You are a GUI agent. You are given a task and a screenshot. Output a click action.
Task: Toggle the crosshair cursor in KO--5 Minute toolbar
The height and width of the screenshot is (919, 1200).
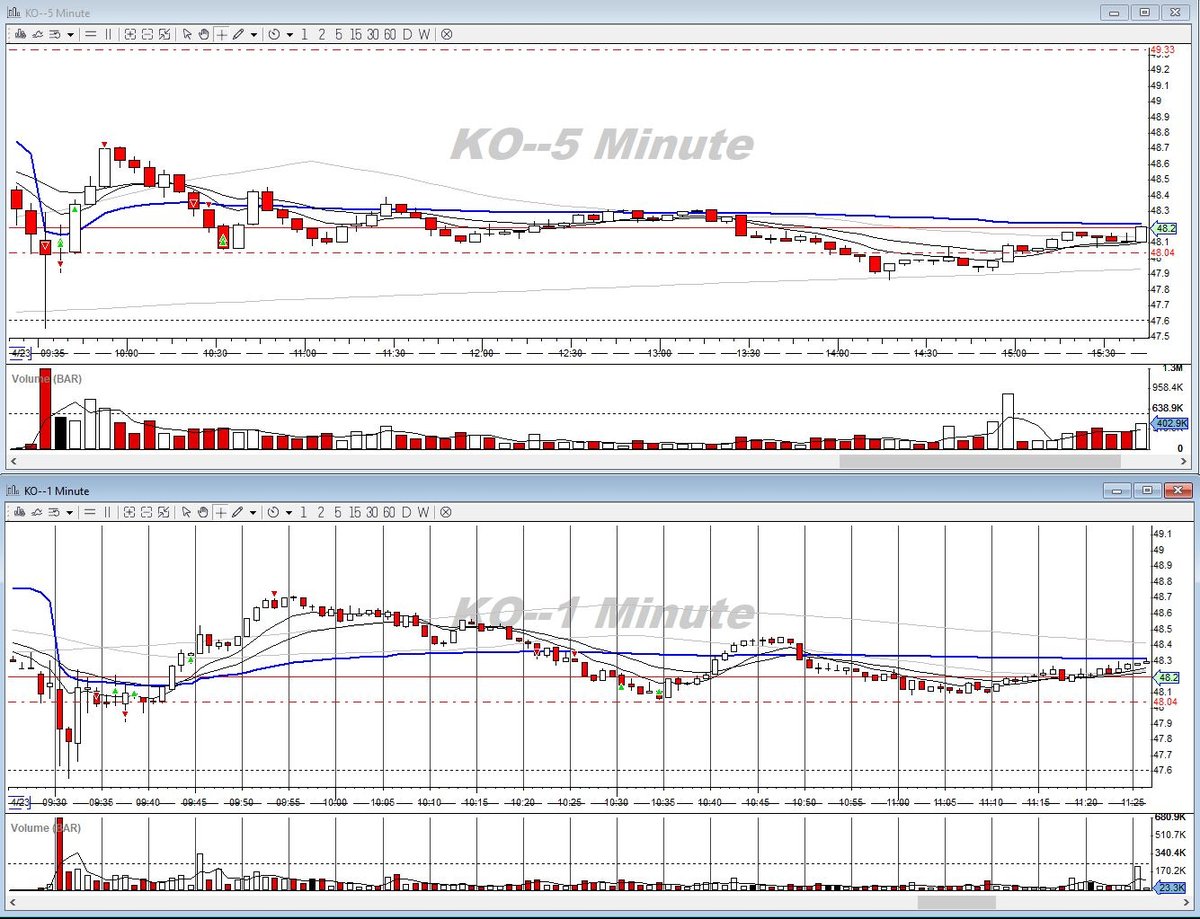coord(221,34)
